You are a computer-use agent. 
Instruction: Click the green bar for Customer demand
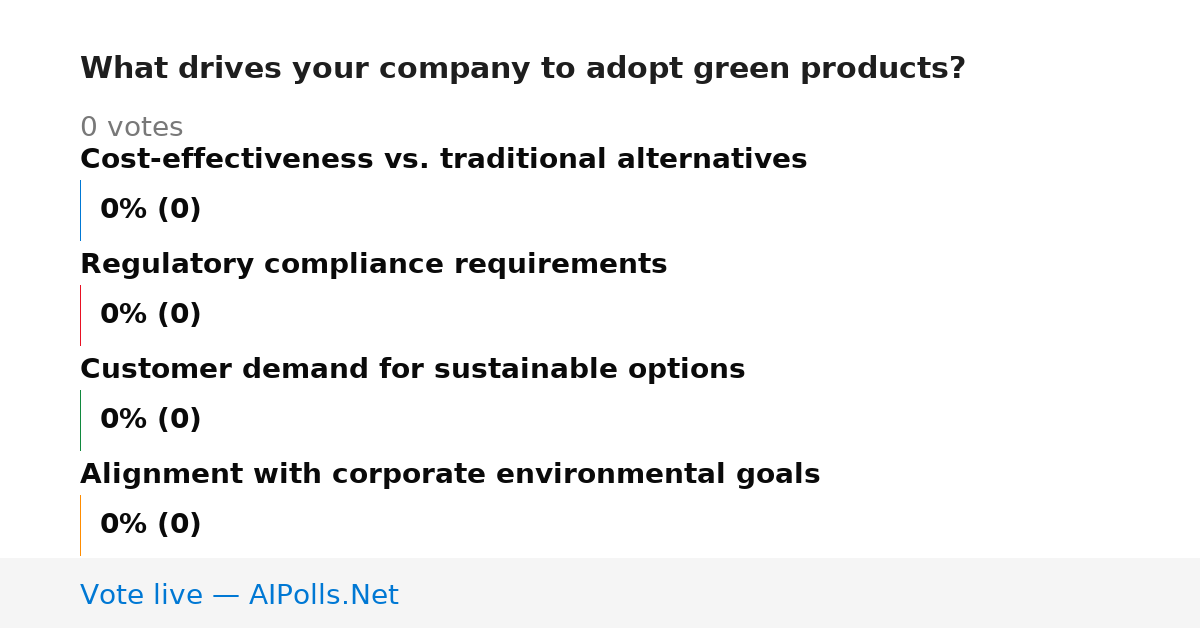click(80, 420)
